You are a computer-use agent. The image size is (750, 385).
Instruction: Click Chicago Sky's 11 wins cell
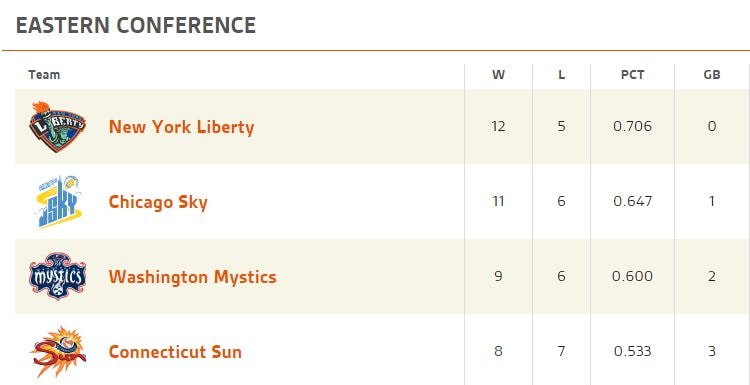[x=498, y=201]
